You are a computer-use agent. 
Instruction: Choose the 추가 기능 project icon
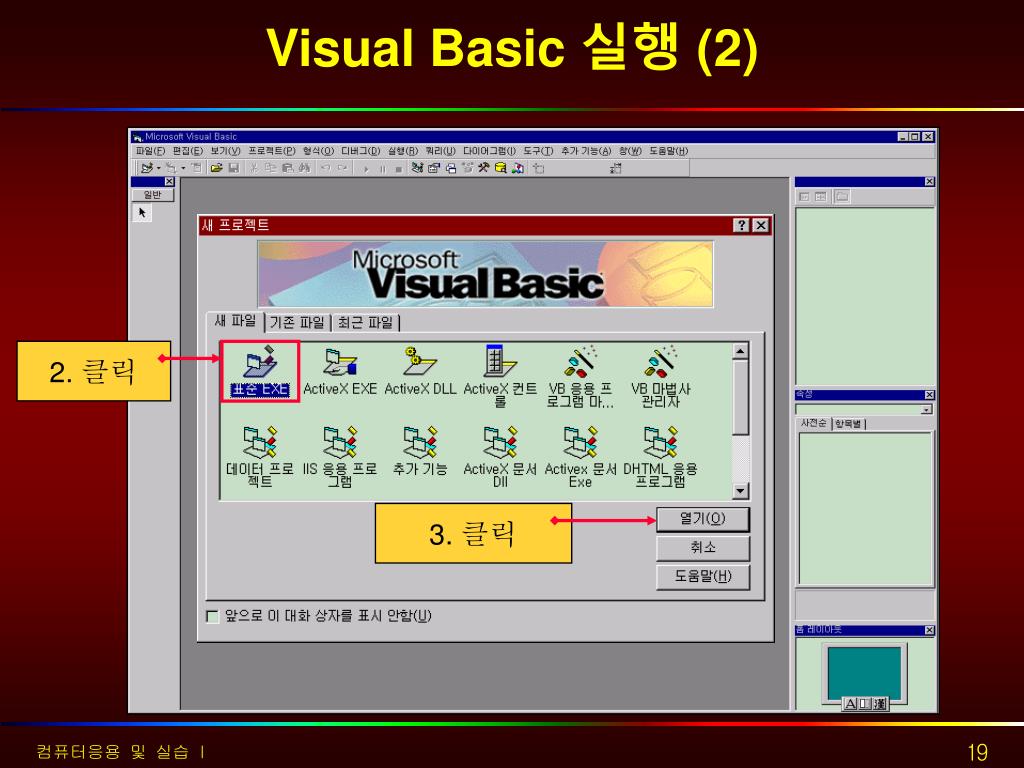pyautogui.click(x=420, y=451)
